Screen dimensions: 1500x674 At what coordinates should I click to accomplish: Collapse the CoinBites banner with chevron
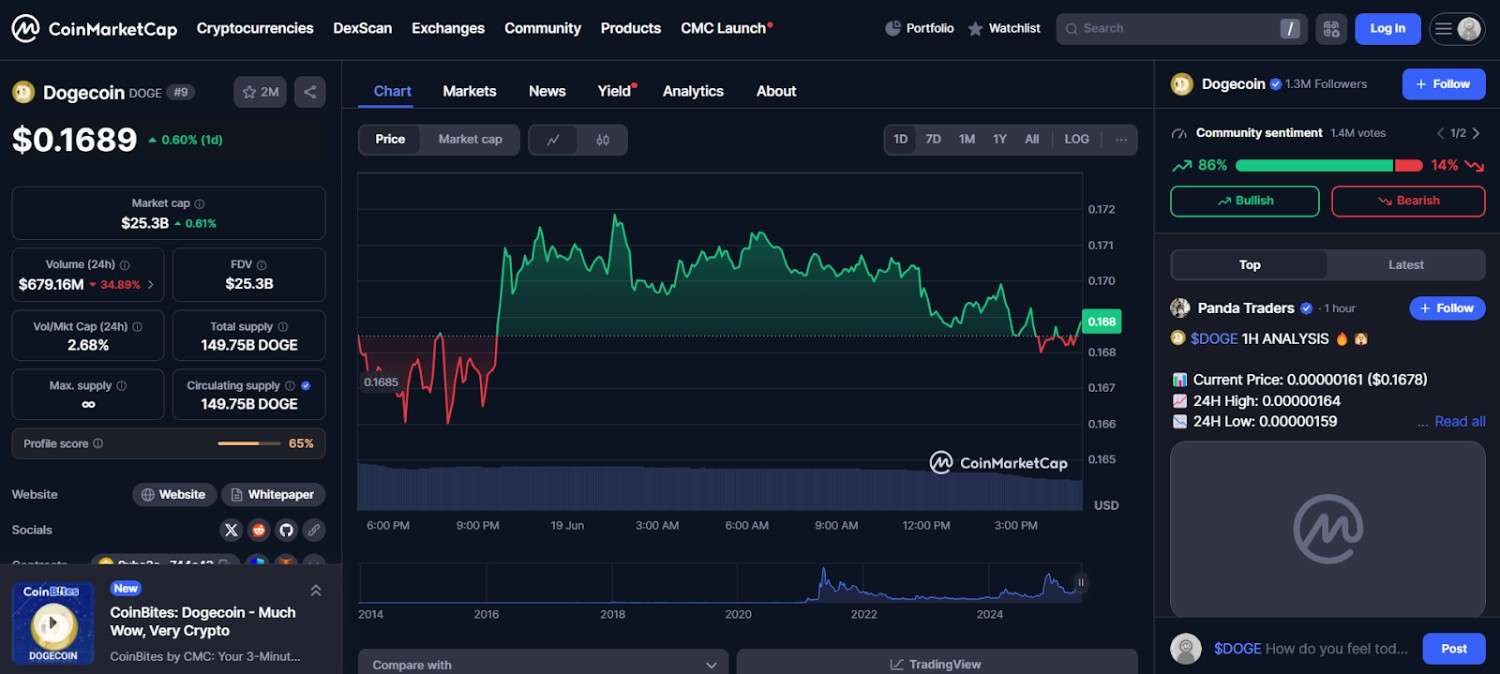point(316,591)
